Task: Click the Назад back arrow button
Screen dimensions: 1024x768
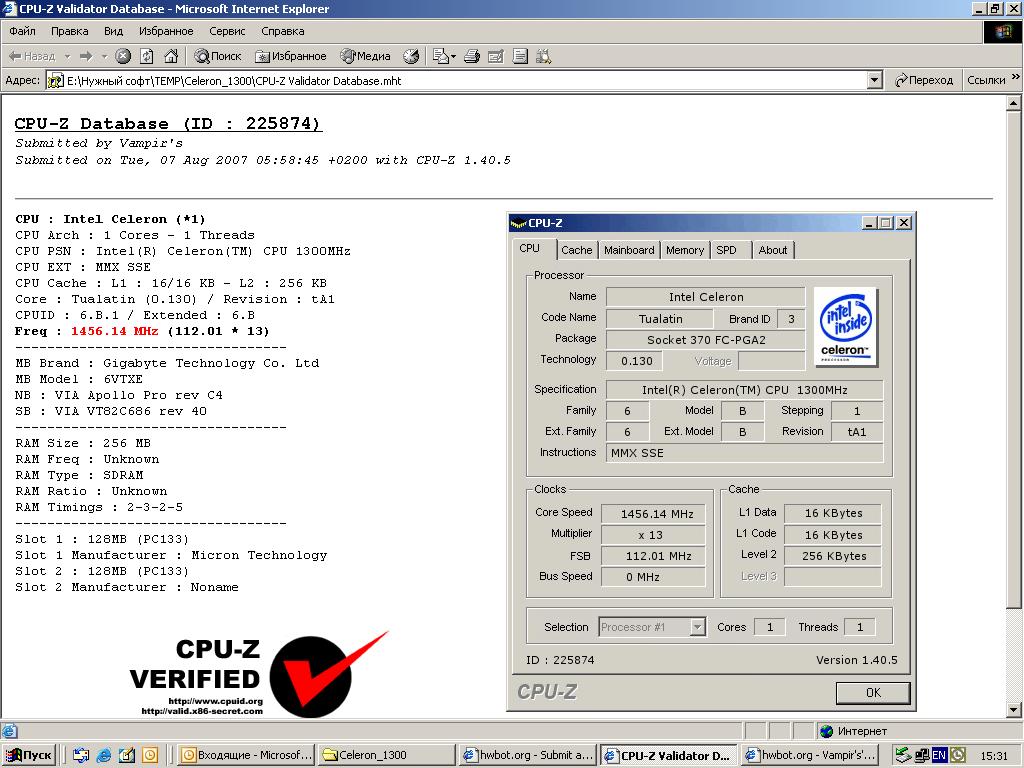Action: coord(32,56)
